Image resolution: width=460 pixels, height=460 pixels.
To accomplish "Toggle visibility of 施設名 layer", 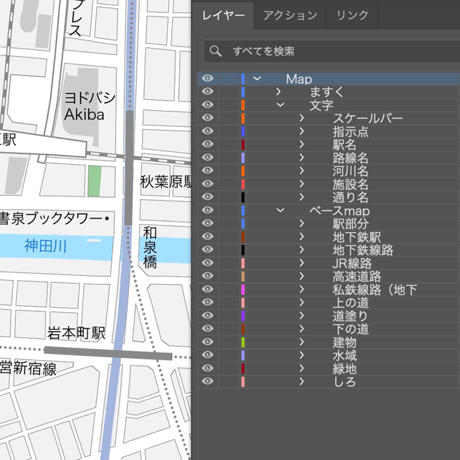I will pos(207,184).
